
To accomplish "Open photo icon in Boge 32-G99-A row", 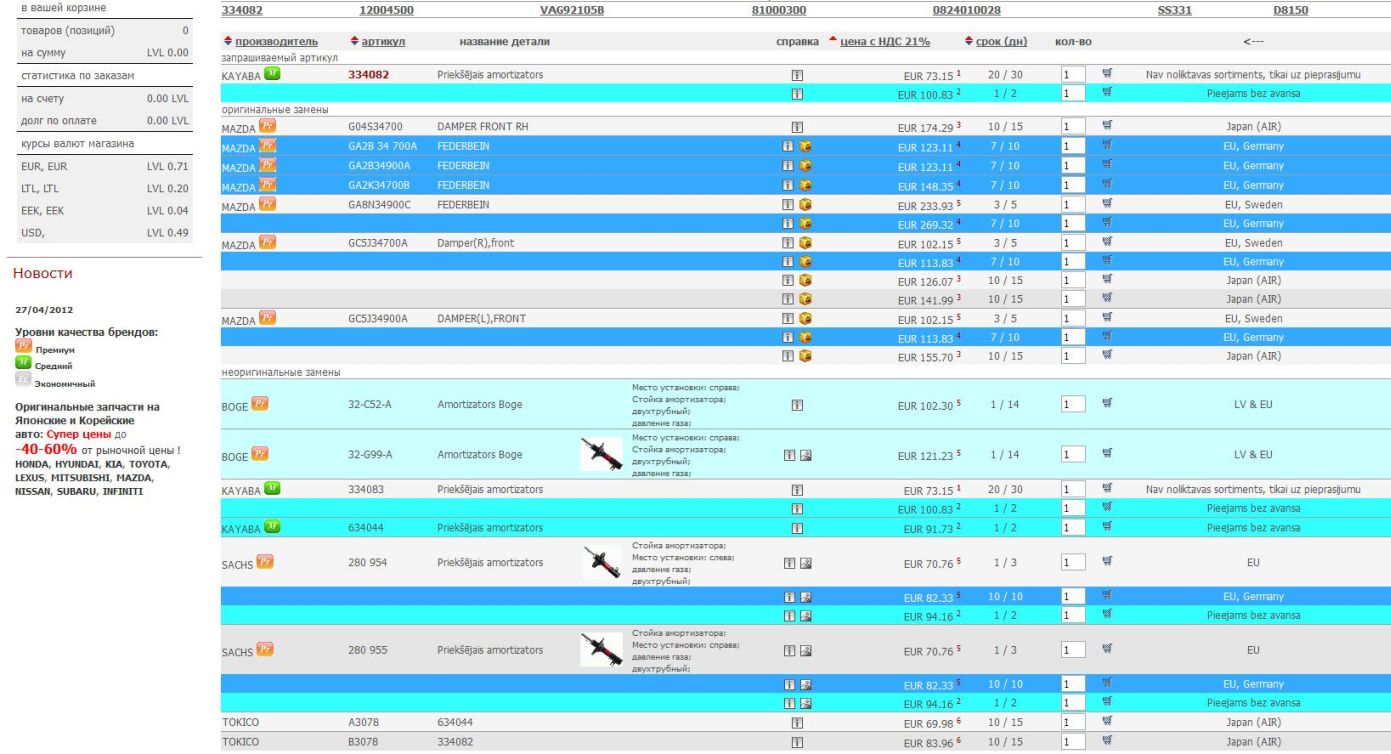I will pos(805,455).
